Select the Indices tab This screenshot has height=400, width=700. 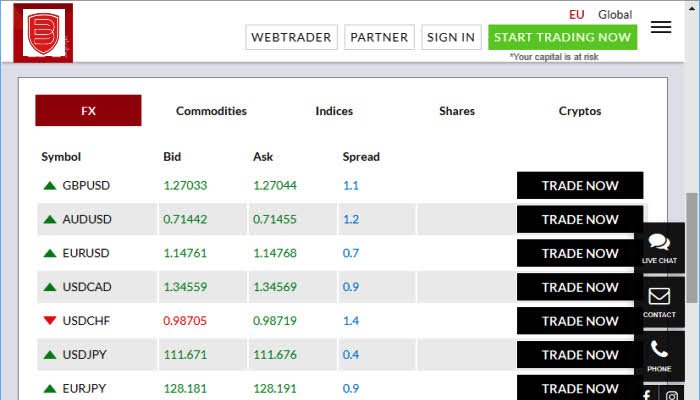click(334, 111)
